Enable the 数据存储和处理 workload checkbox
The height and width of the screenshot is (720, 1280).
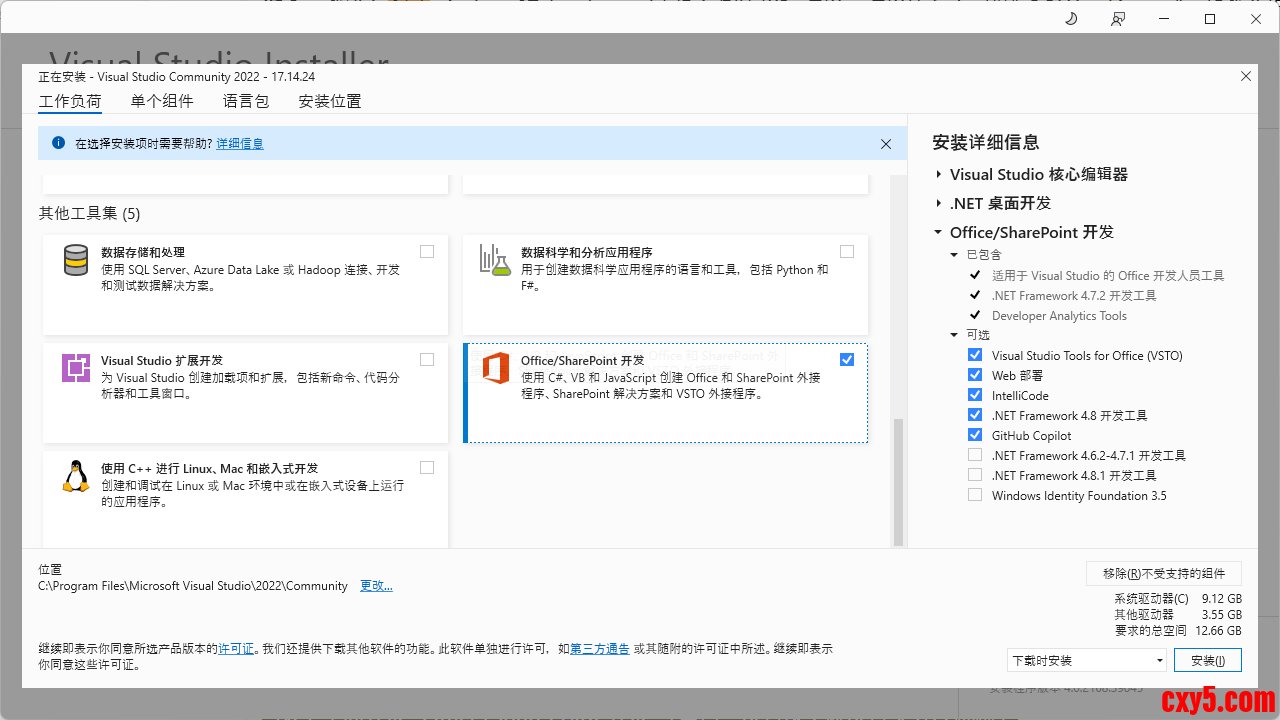pos(427,252)
